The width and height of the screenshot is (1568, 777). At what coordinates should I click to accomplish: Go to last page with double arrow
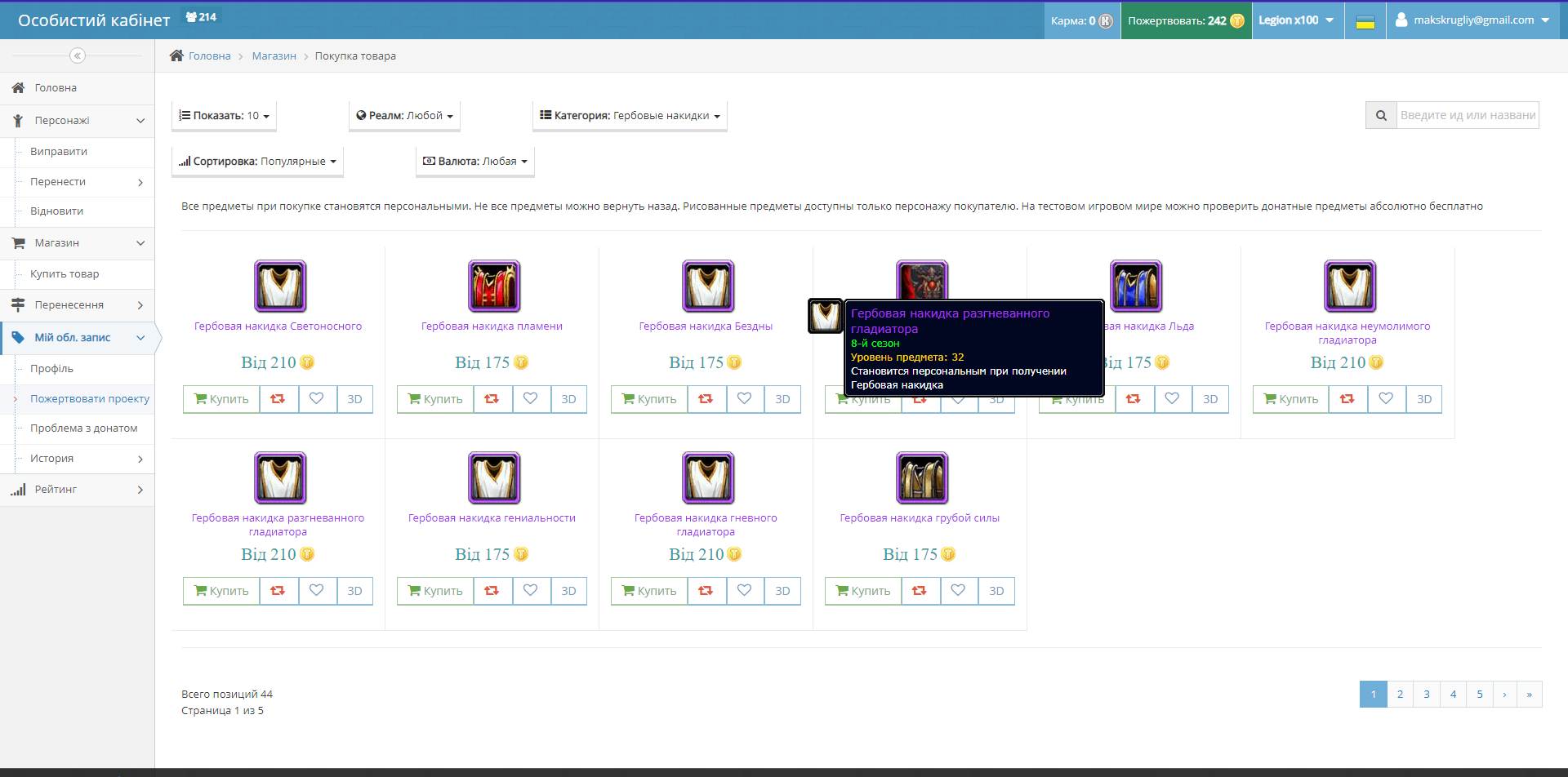pos(1530,695)
